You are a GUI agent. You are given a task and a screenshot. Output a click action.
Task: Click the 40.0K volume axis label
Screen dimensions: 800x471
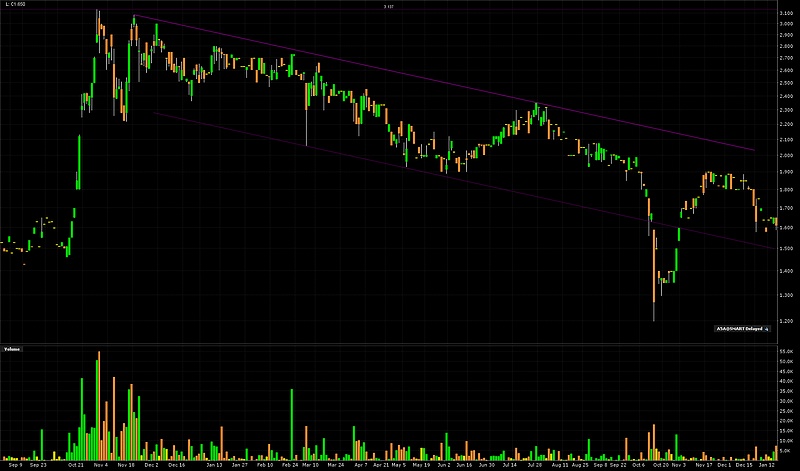[786, 381]
